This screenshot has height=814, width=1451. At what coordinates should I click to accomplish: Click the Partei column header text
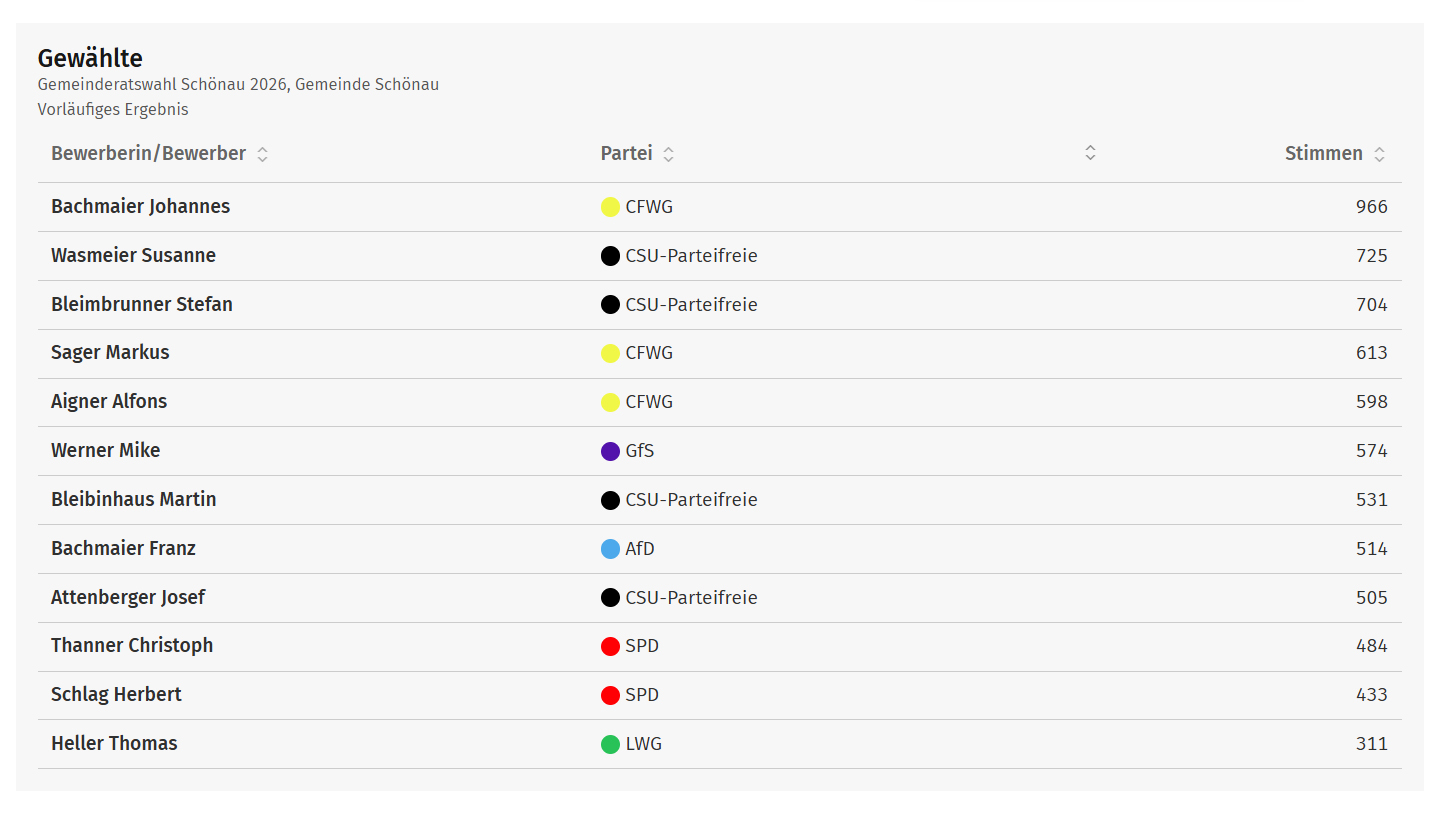click(626, 154)
